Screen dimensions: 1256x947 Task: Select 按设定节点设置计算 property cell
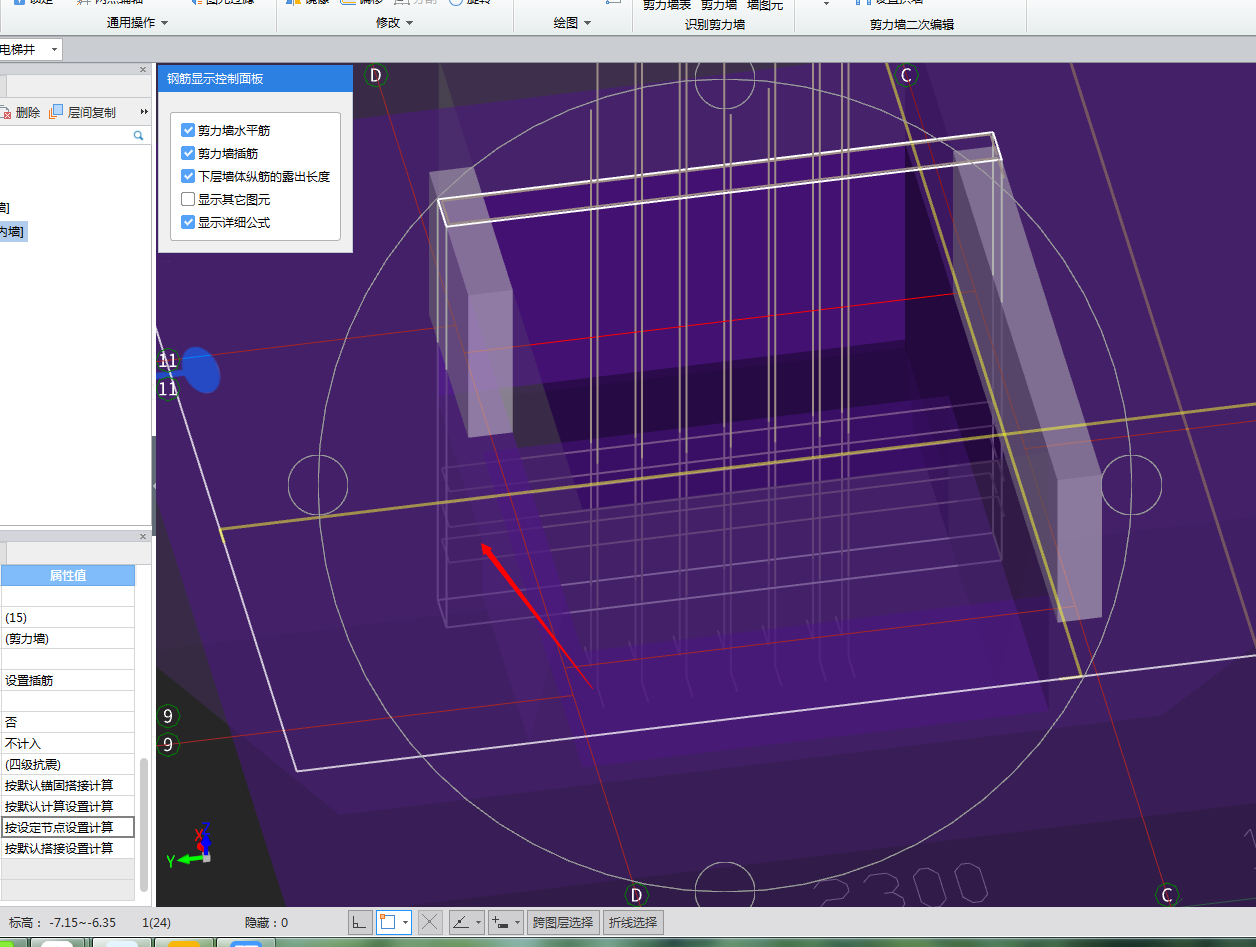point(67,827)
